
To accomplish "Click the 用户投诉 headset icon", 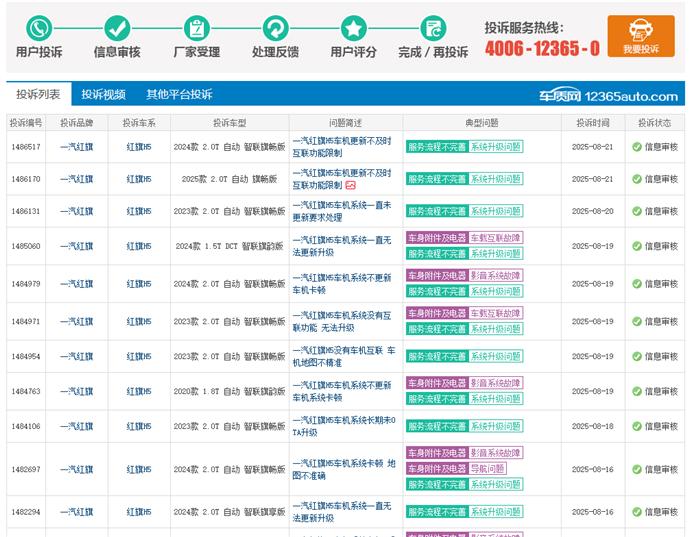I will pos(39,28).
